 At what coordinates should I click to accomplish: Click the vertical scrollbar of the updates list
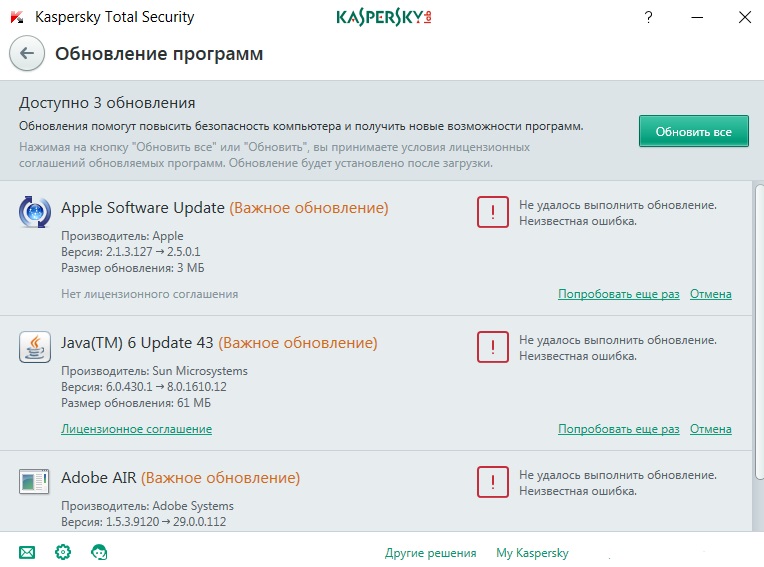[759, 331]
